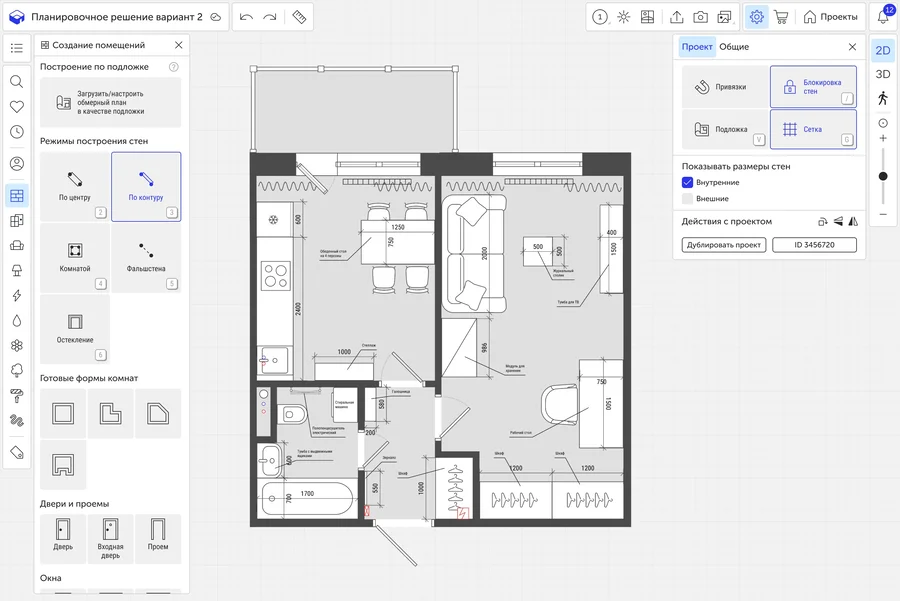Screen dimensions: 900x601
Task: Click the undo arrow
Action: pyautogui.click(x=246, y=17)
